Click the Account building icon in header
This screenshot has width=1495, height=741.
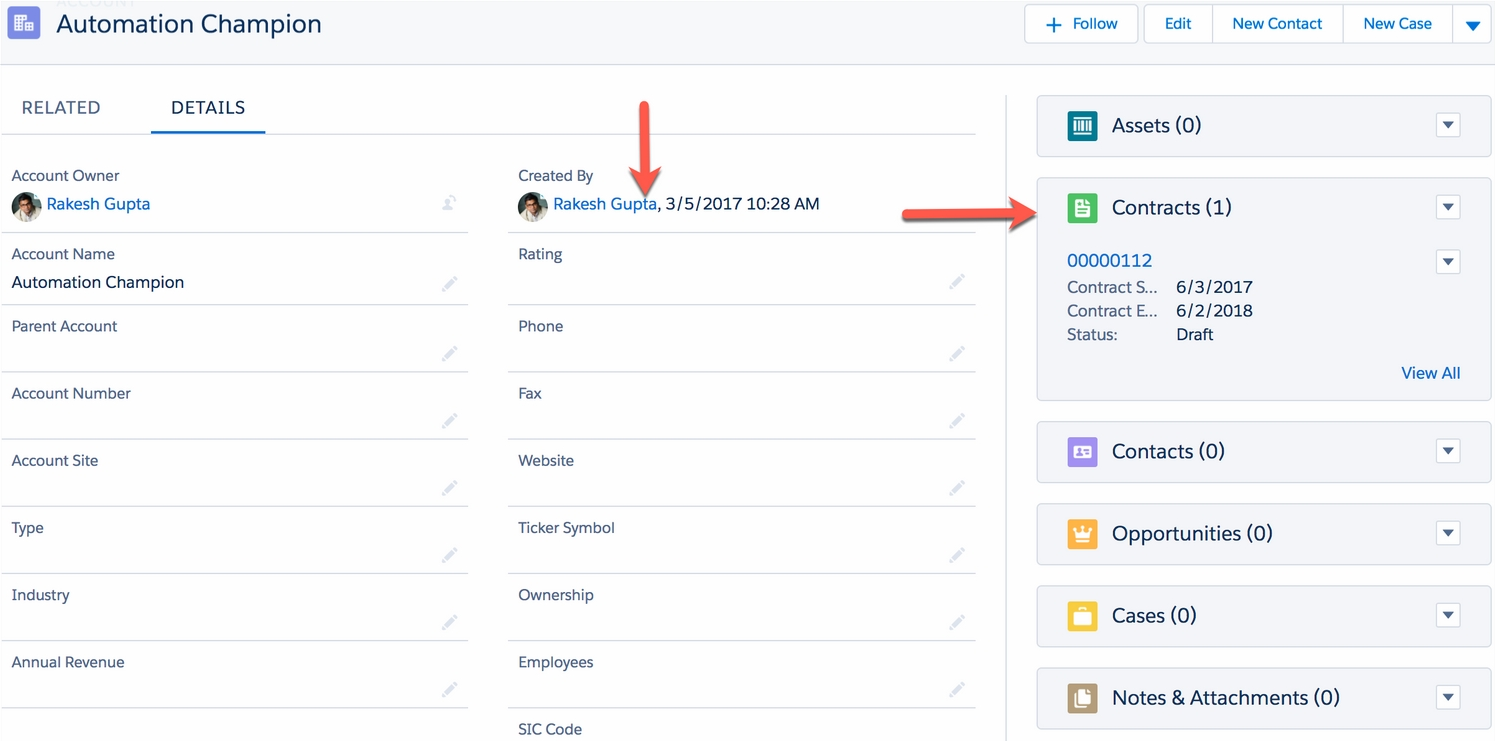24,23
